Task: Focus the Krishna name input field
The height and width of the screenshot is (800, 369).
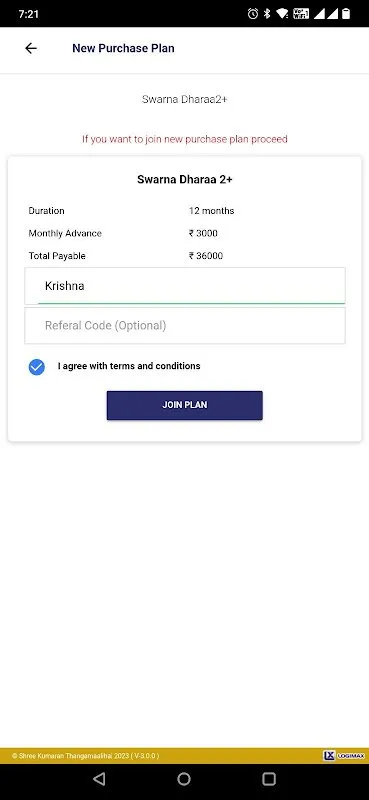Action: click(185, 286)
